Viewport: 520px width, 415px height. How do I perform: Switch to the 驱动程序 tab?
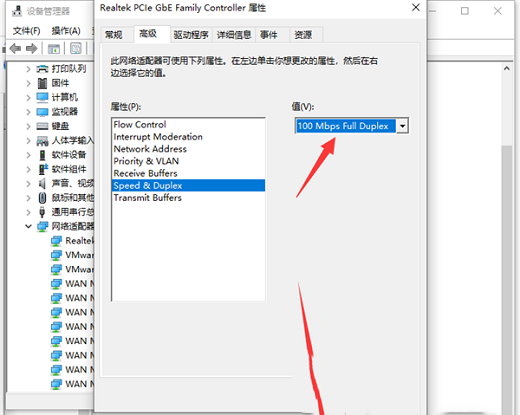tap(191, 35)
